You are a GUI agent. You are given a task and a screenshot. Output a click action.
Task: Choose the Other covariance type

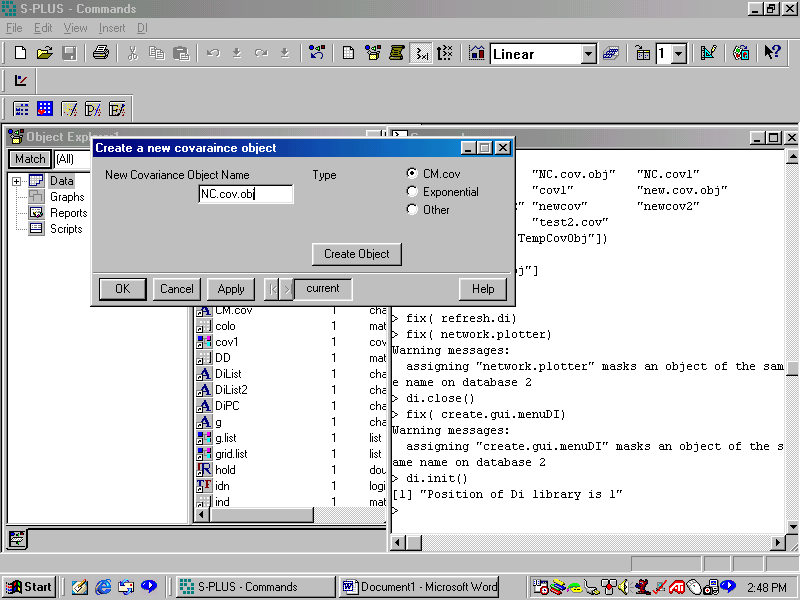click(412, 210)
